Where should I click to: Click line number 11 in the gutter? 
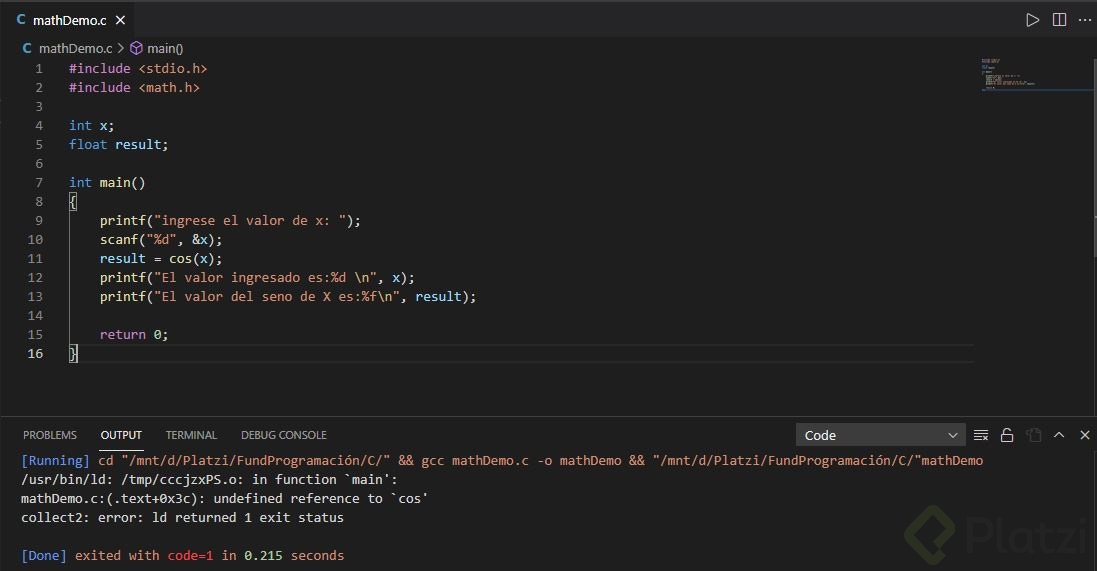(x=36, y=258)
